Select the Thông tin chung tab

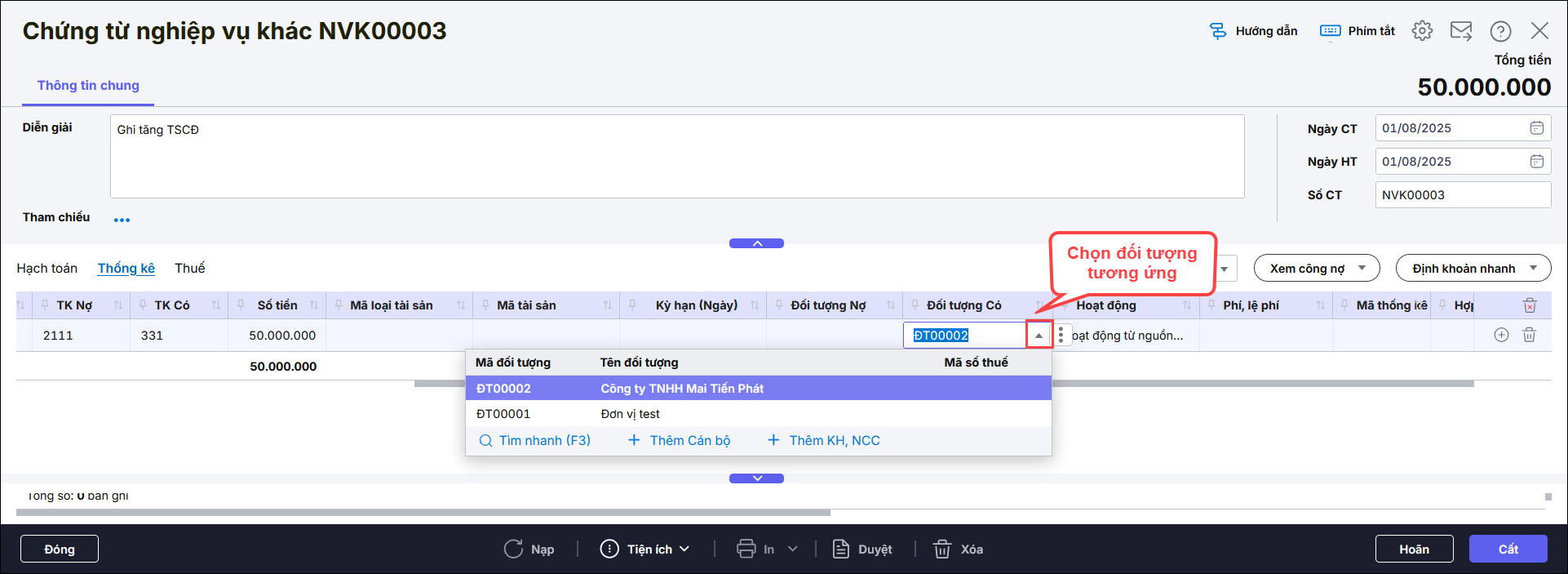[x=88, y=86]
